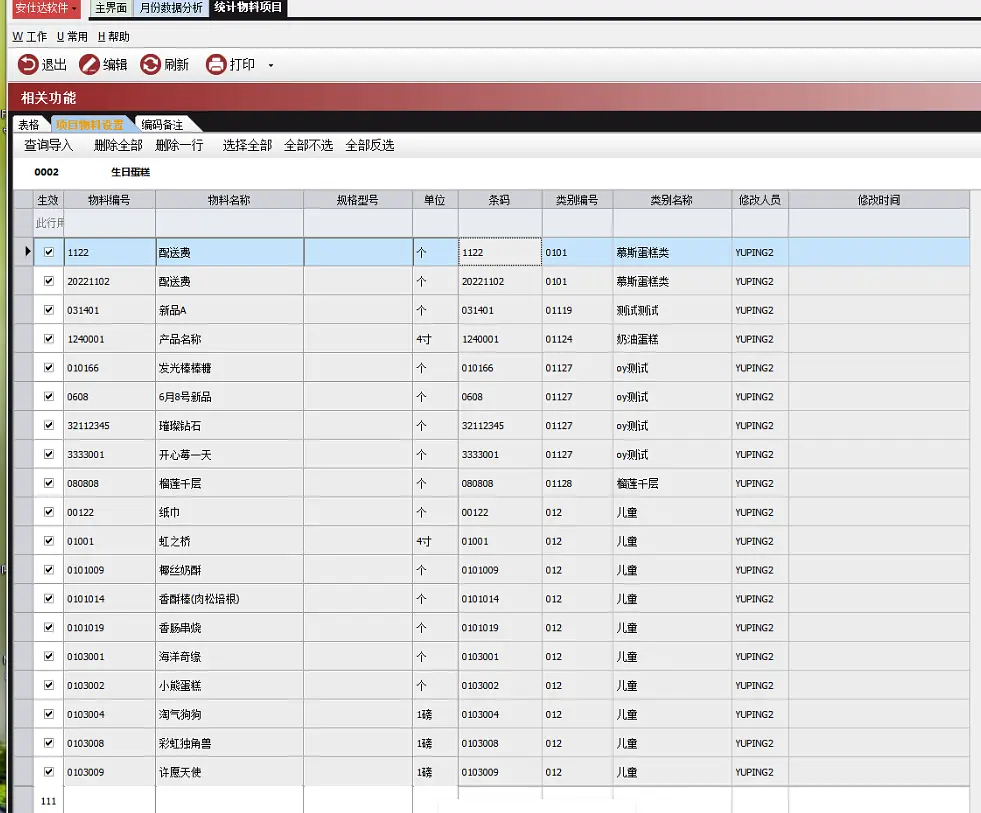Switch to the 编码备注 tab
The height and width of the screenshot is (813, 981).
(x=162, y=125)
